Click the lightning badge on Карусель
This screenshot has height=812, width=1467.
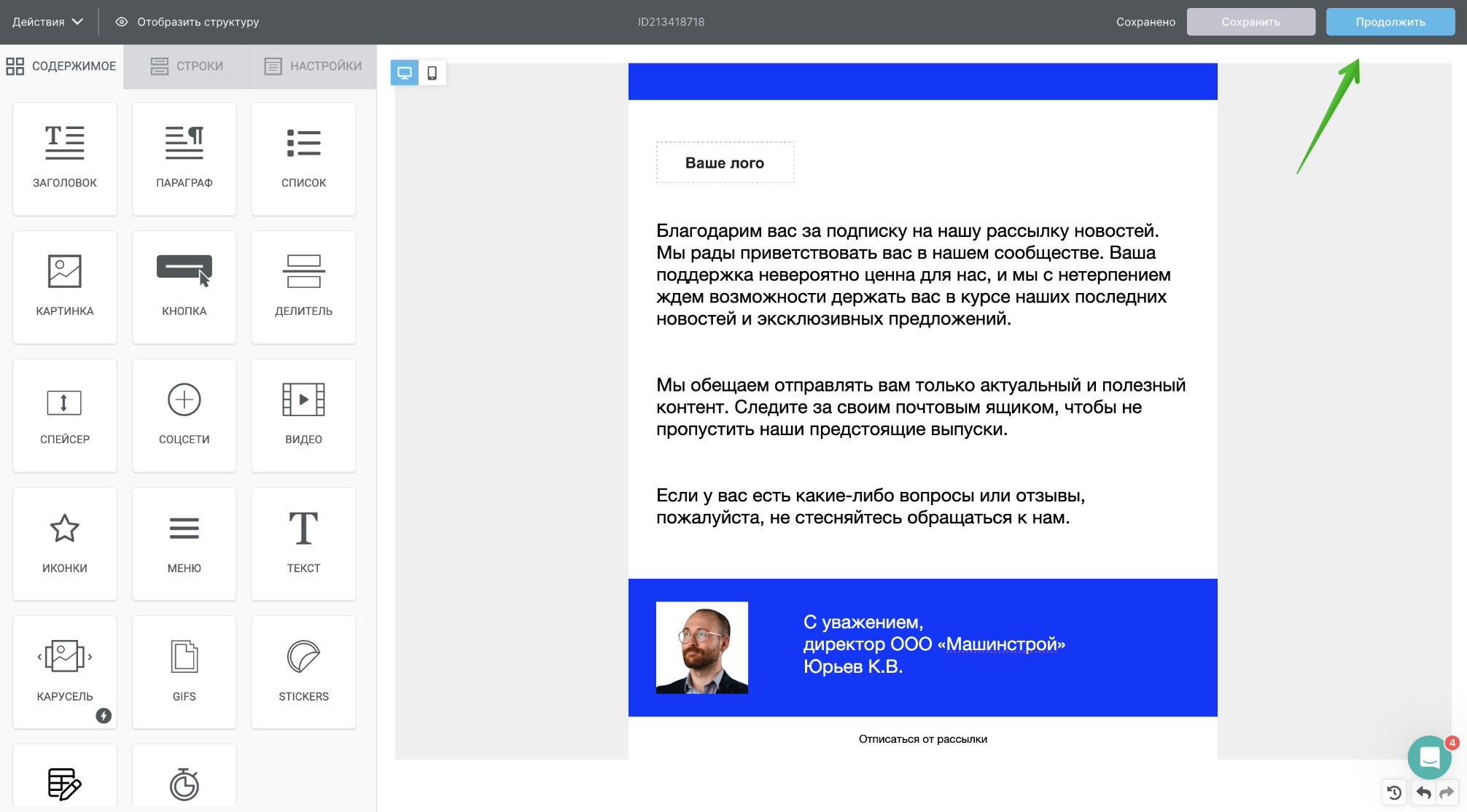(x=104, y=716)
